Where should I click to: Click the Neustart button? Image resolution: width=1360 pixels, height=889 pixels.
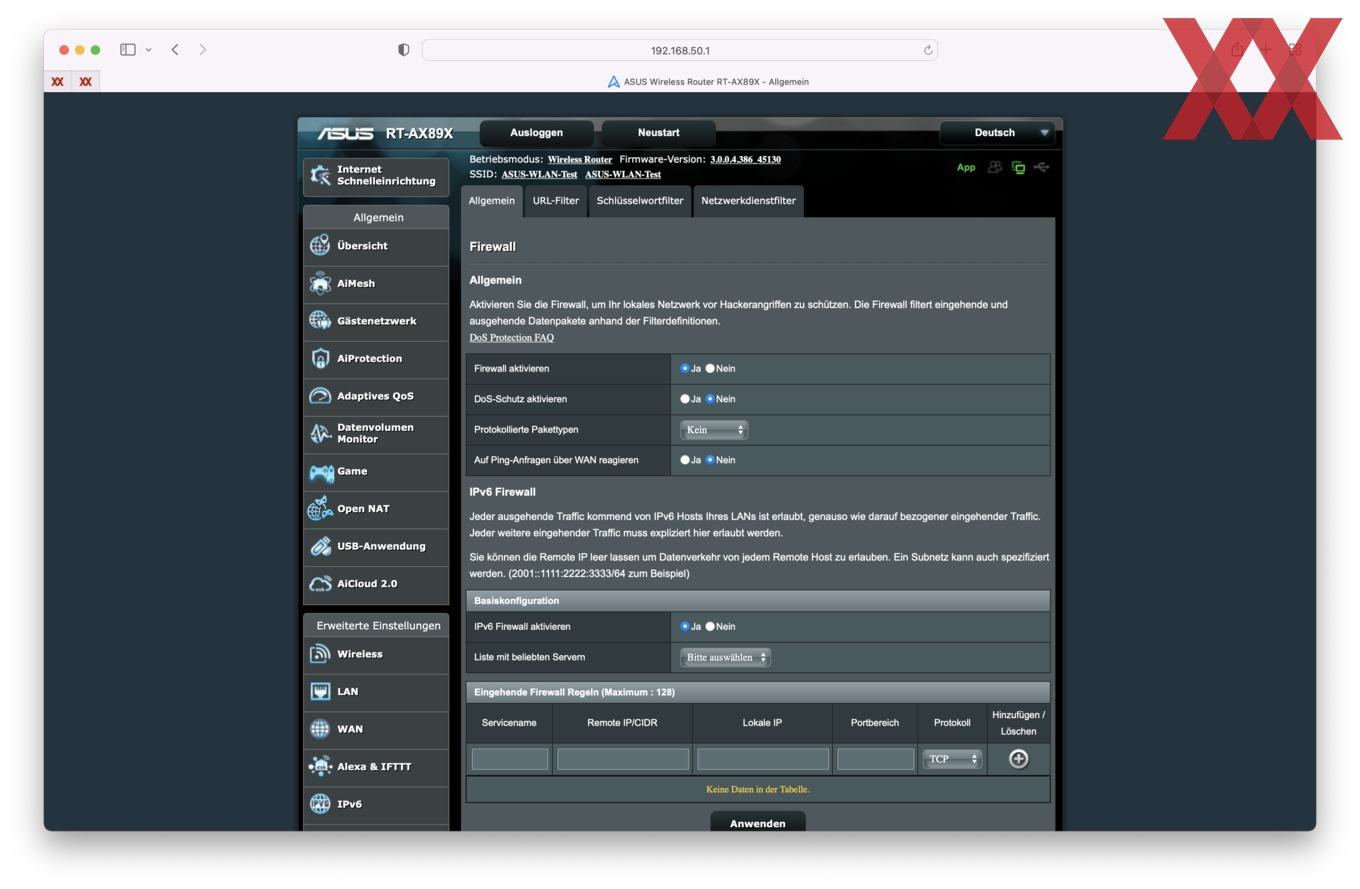[x=658, y=133]
